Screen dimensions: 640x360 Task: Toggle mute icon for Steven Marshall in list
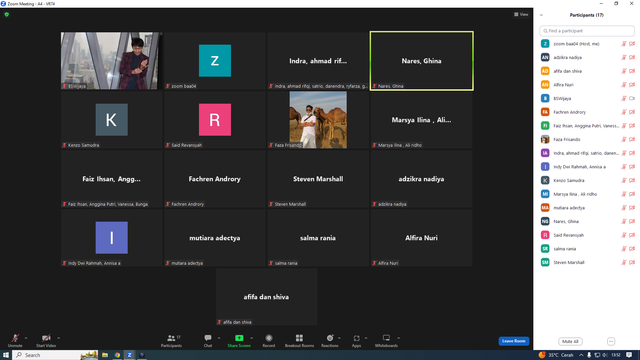(x=624, y=262)
